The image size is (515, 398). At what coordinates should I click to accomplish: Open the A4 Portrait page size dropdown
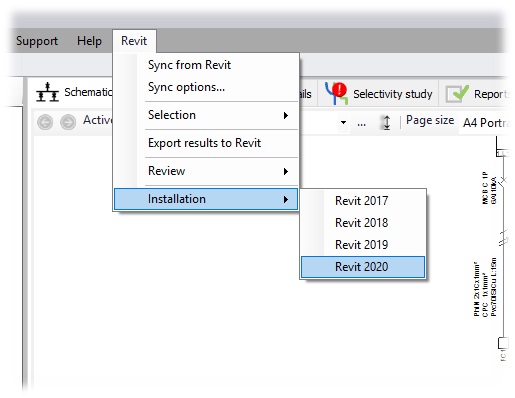coord(485,123)
